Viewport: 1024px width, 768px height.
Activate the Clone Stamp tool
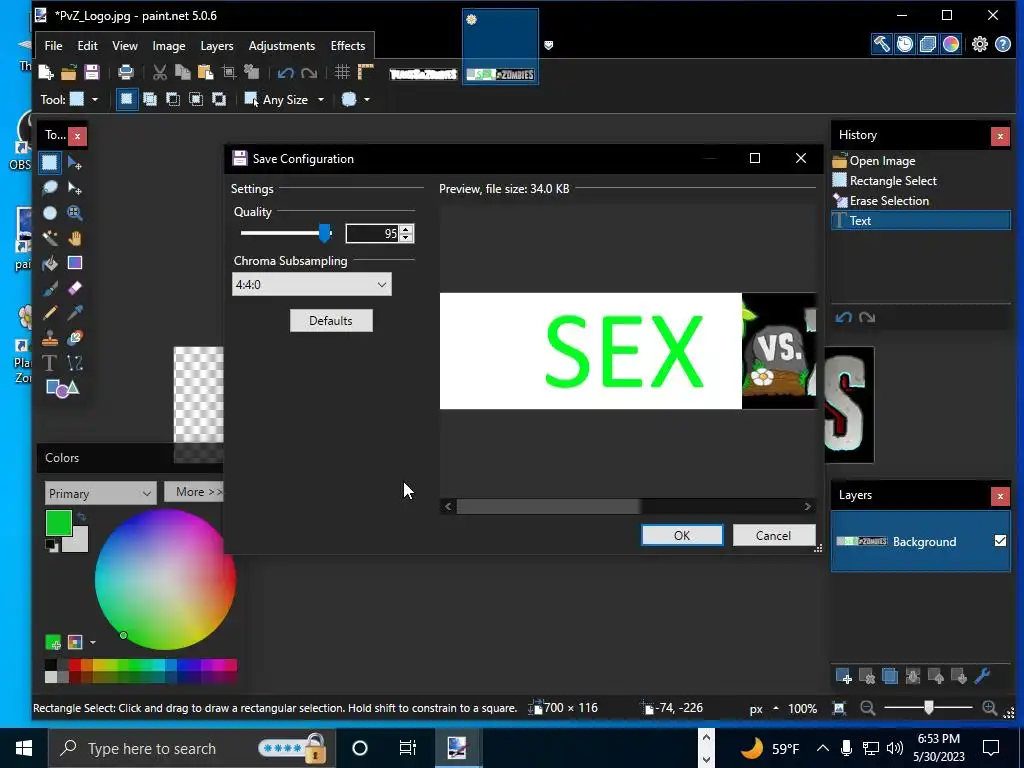pyautogui.click(x=50, y=338)
